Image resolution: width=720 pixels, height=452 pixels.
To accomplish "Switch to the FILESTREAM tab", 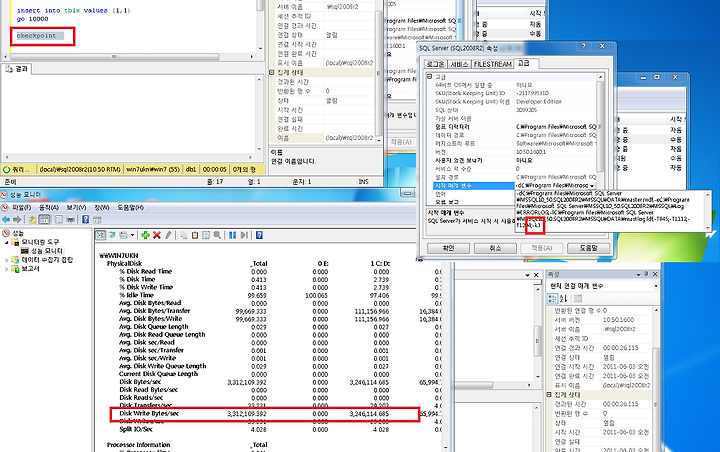I will click(492, 64).
